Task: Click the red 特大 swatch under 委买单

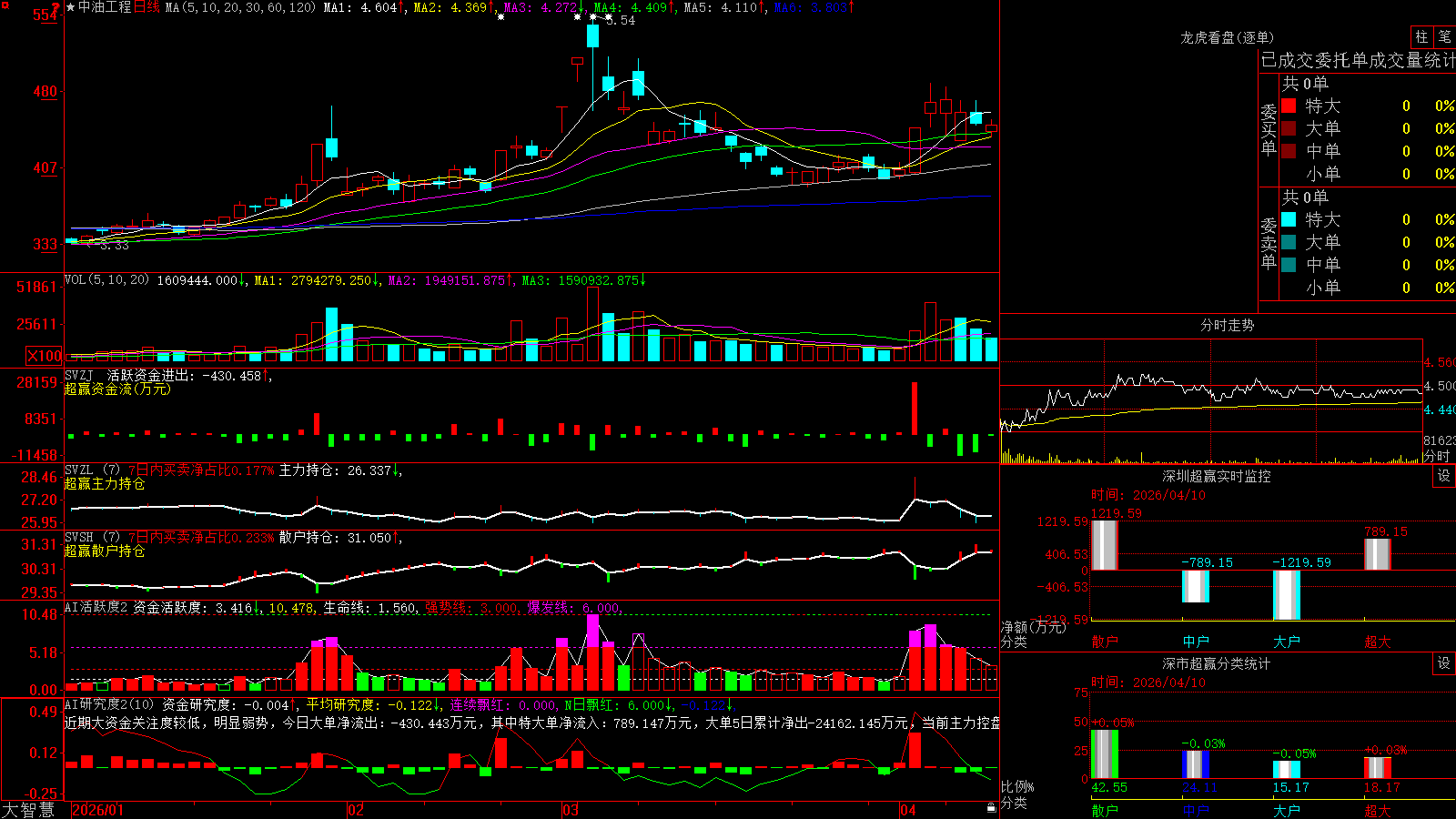Action: click(1289, 106)
